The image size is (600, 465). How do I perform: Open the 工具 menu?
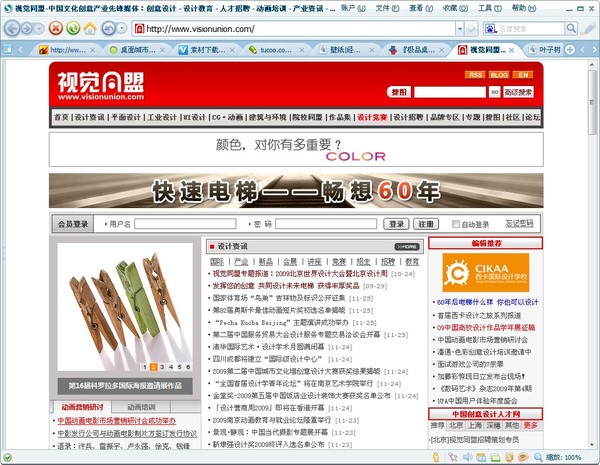click(x=489, y=8)
